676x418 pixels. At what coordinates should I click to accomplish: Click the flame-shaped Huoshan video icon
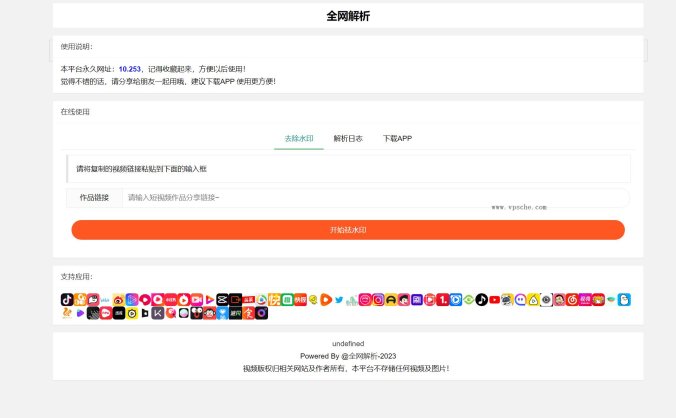click(x=184, y=299)
